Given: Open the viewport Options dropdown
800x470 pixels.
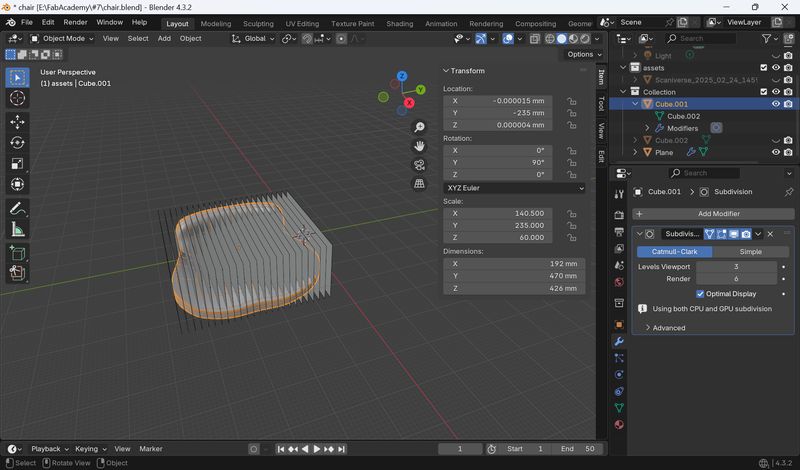Looking at the screenshot, I should pos(584,55).
